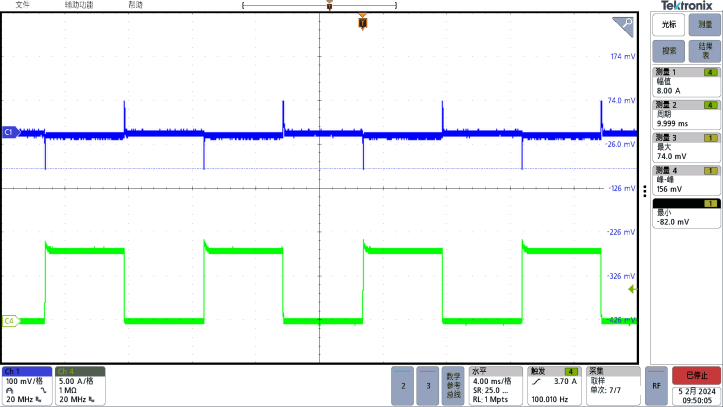Select the 测量 3 最大 measurement badge
723x407 pixels.
[687, 147]
